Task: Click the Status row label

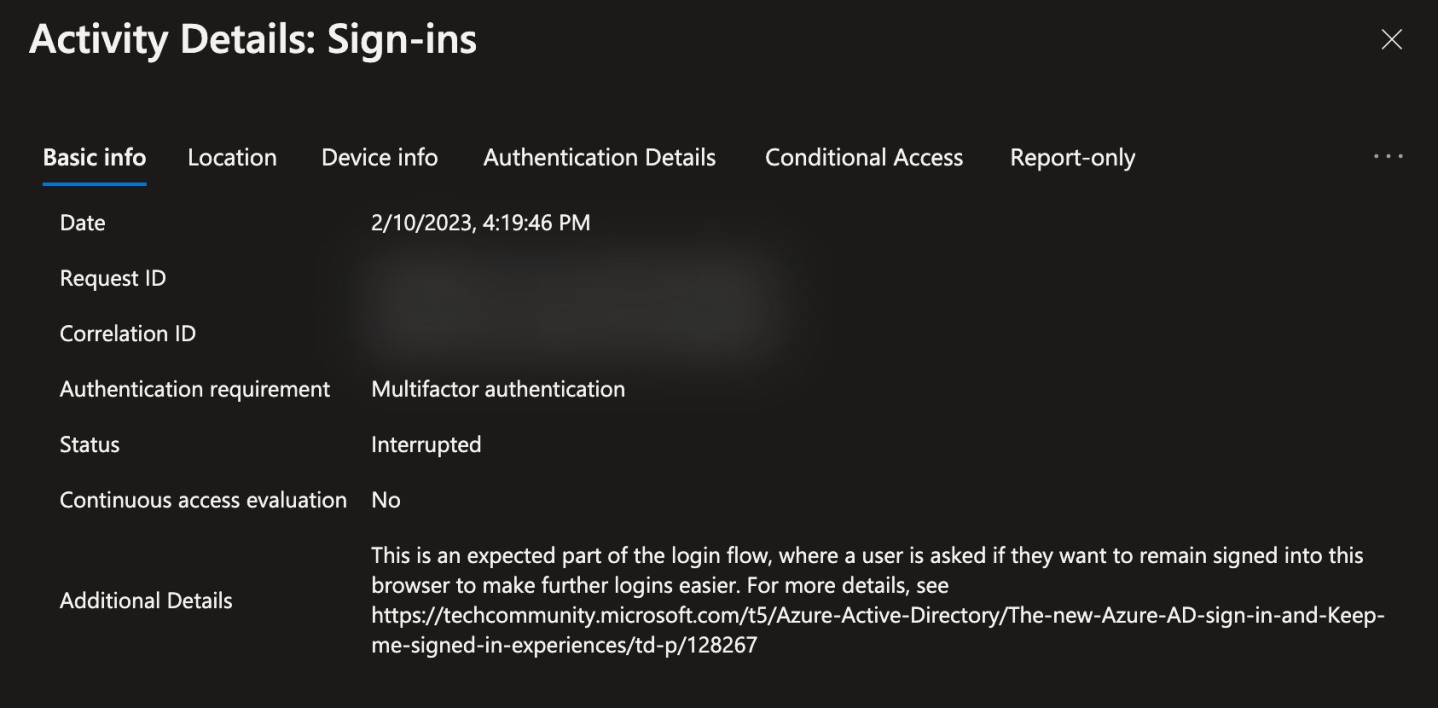Action: click(x=88, y=444)
